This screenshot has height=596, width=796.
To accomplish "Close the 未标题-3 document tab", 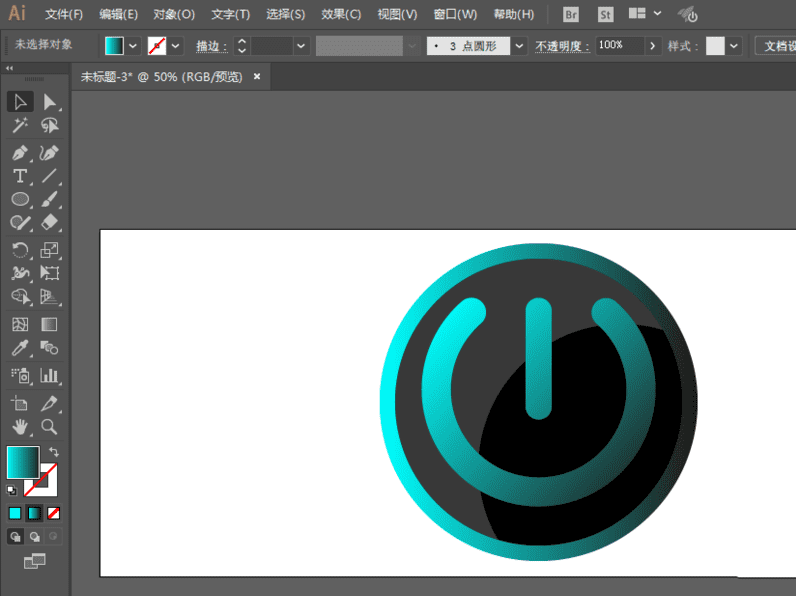I will click(257, 76).
